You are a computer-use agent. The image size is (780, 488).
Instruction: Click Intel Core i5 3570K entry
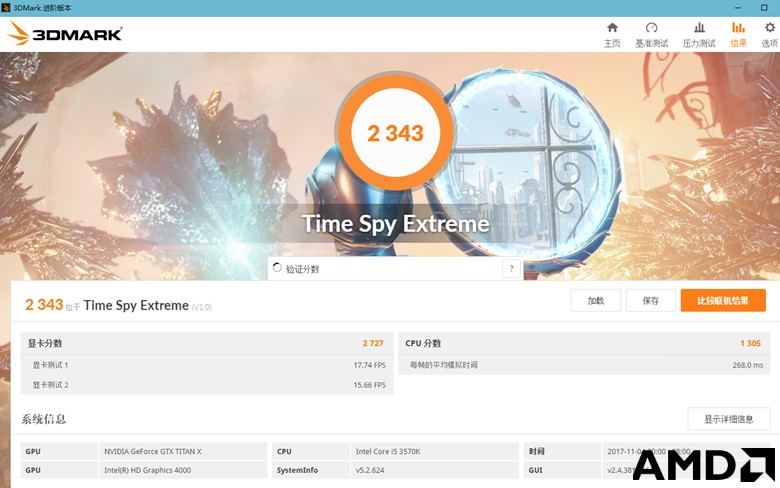coord(388,451)
